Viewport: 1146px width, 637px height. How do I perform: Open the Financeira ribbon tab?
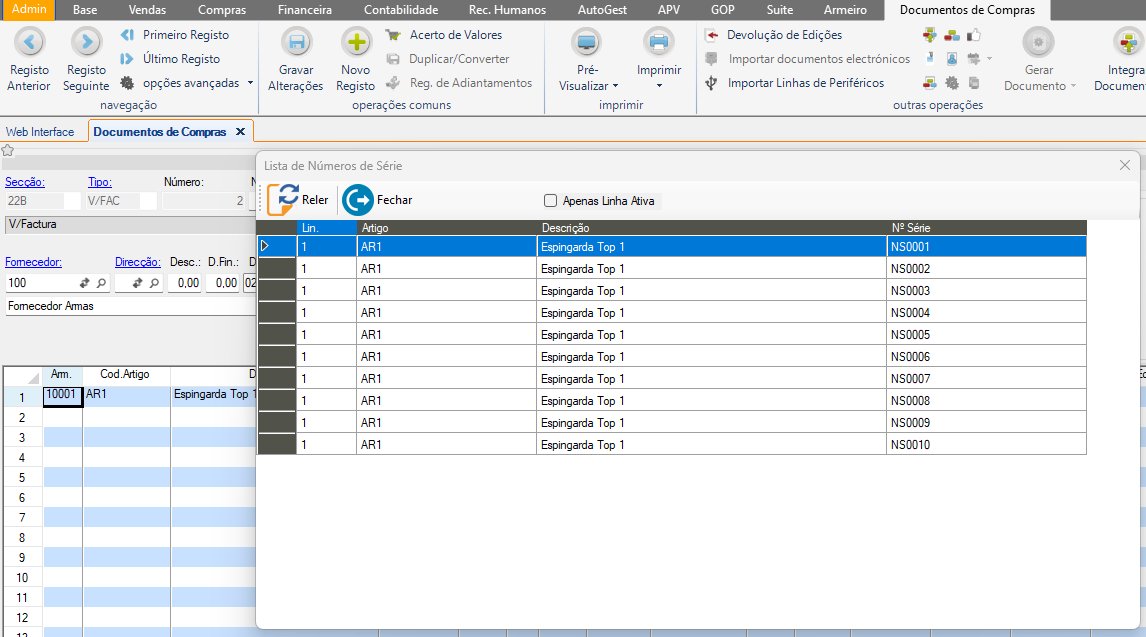pos(304,10)
